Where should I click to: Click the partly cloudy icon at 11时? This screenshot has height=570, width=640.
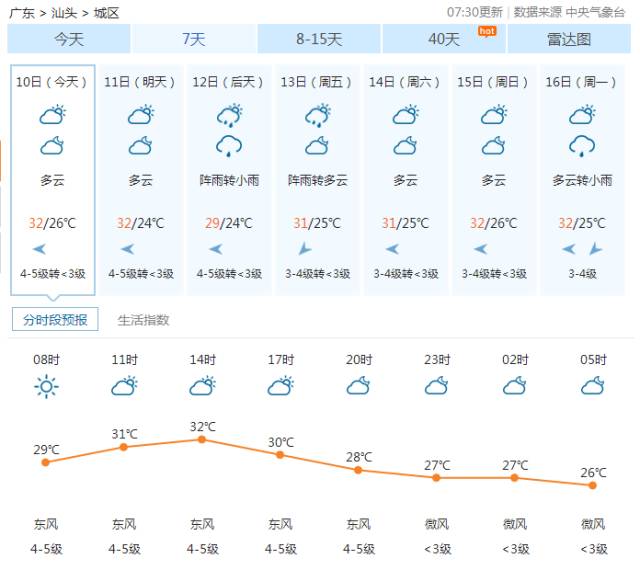(124, 386)
